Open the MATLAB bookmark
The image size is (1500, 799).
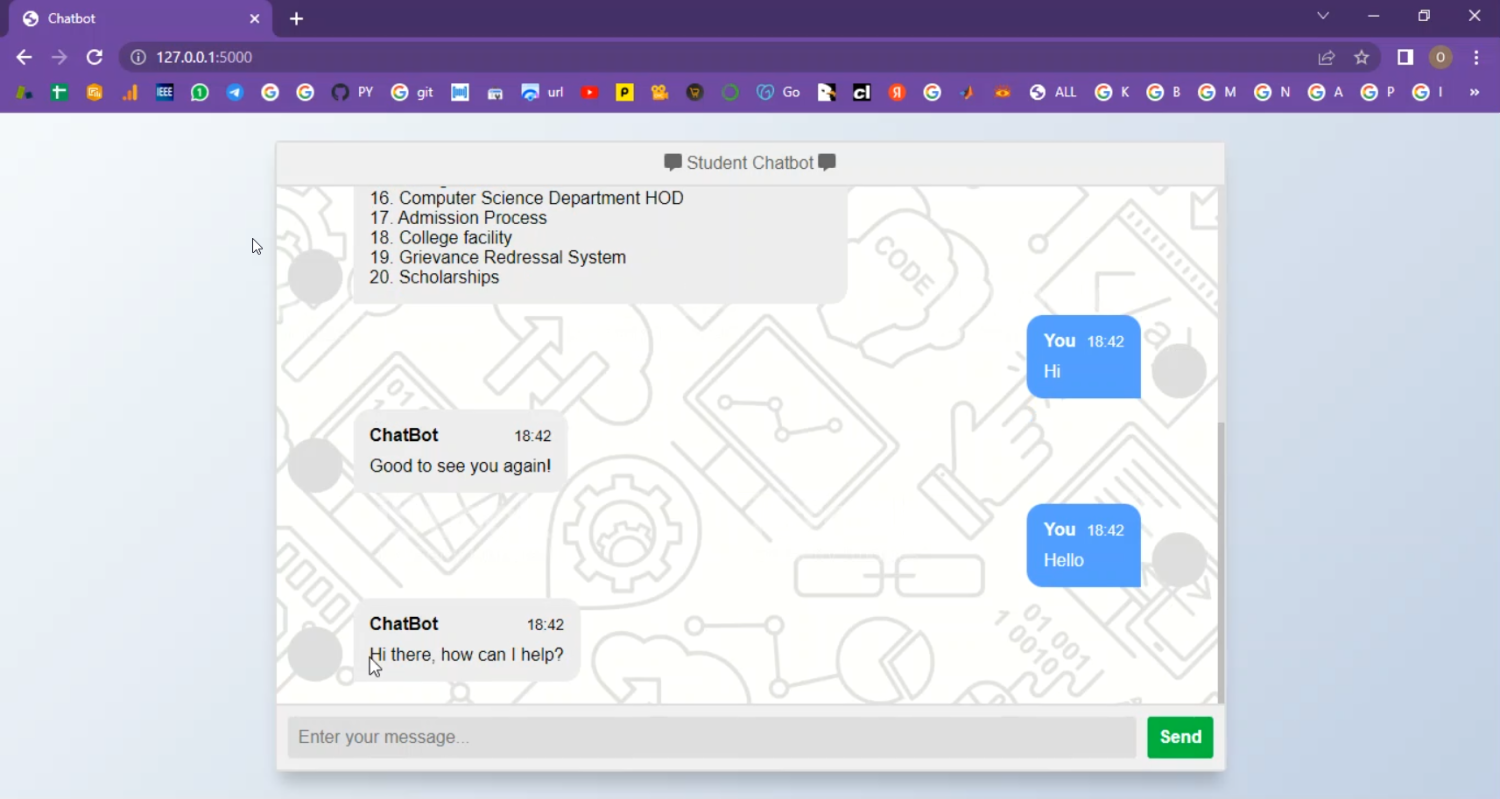pos(967,92)
